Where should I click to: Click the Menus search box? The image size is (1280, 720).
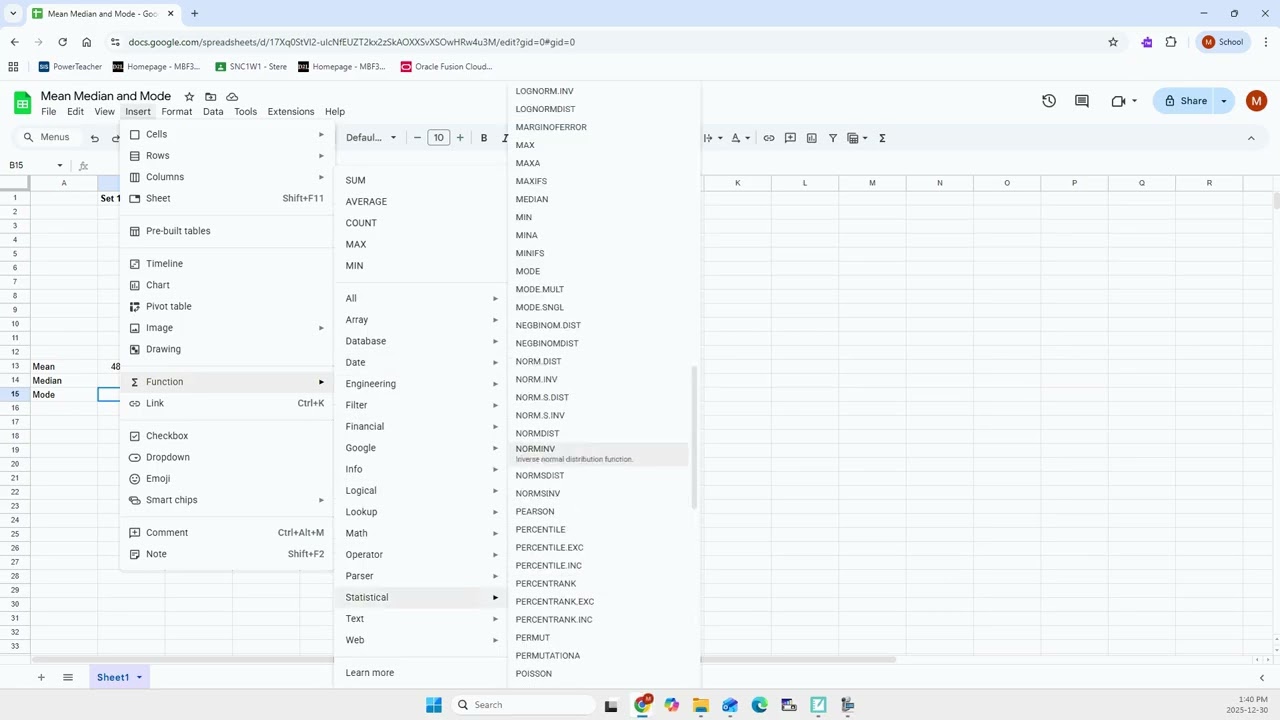pyautogui.click(x=48, y=137)
